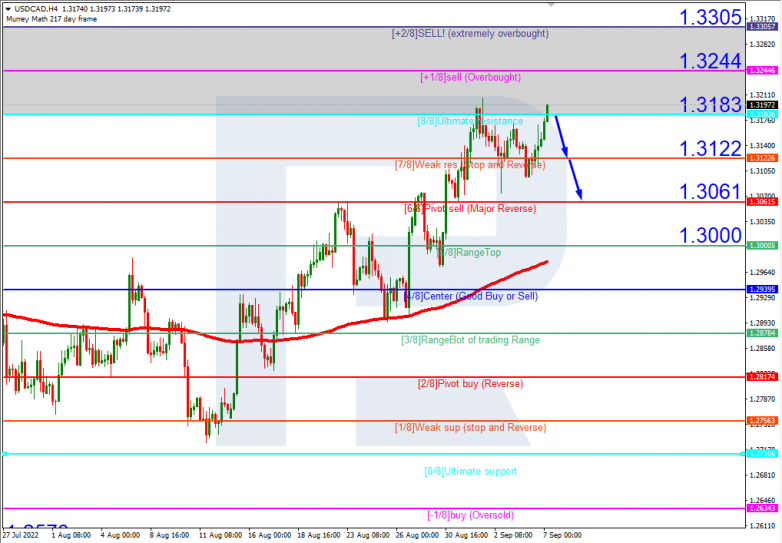Click the orange 1.31226 price tag
The width and height of the screenshot is (782, 543).
763,158
